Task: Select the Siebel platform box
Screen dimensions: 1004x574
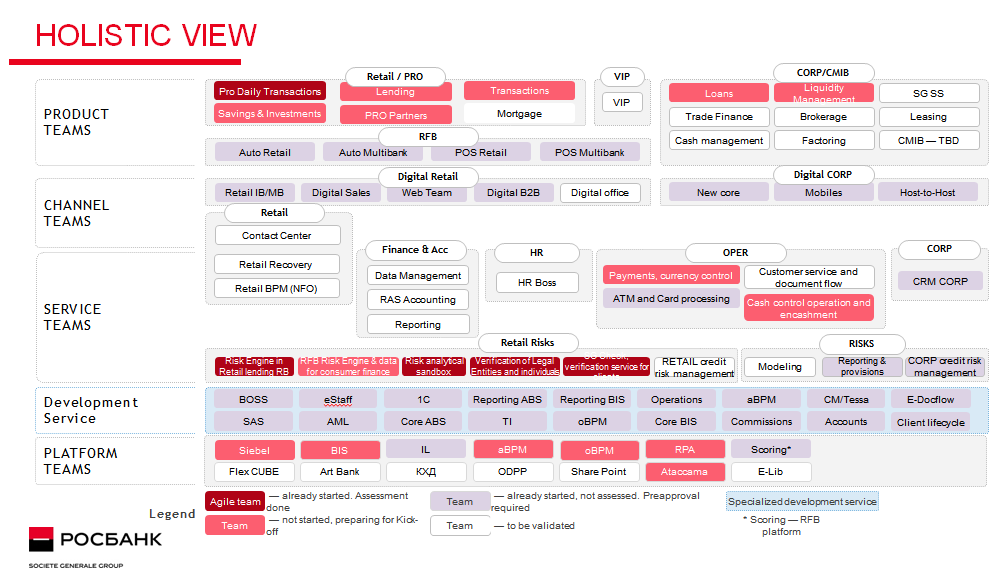Action: point(254,450)
